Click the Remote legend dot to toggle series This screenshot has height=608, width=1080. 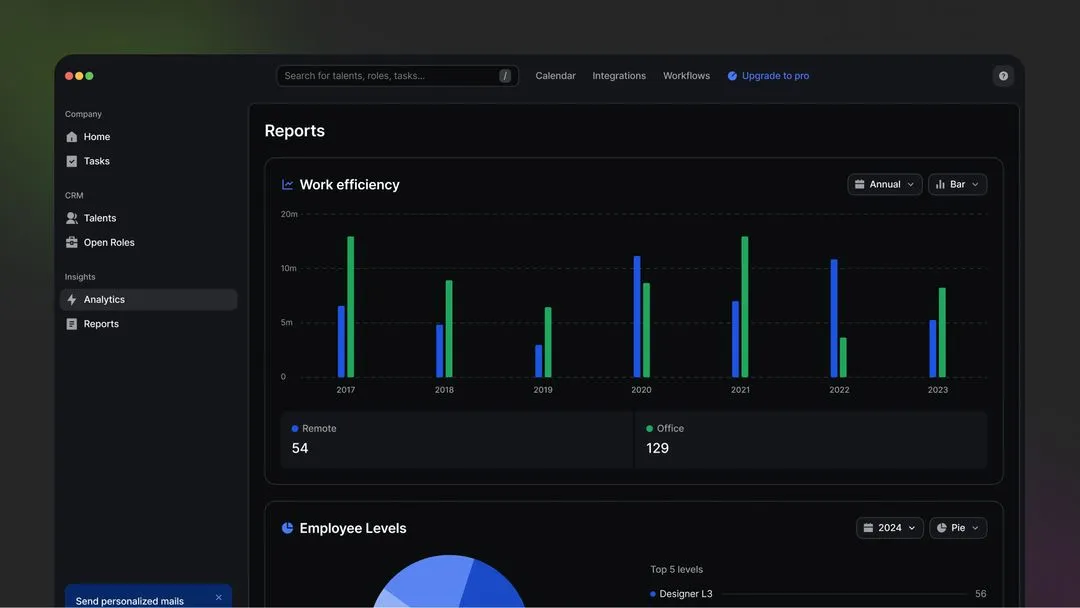pyautogui.click(x=295, y=428)
